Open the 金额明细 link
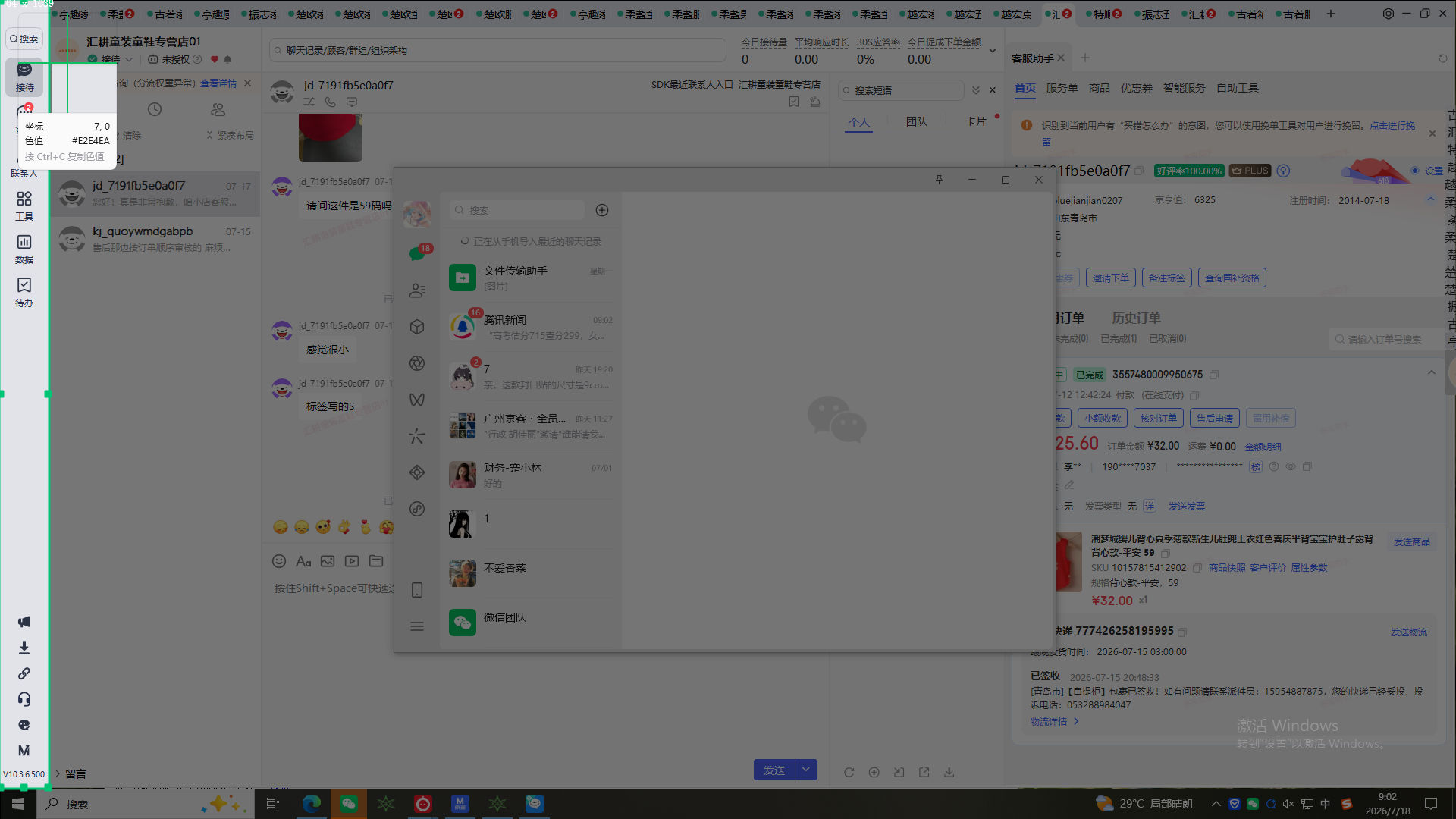The image size is (1456, 819). (x=1263, y=447)
